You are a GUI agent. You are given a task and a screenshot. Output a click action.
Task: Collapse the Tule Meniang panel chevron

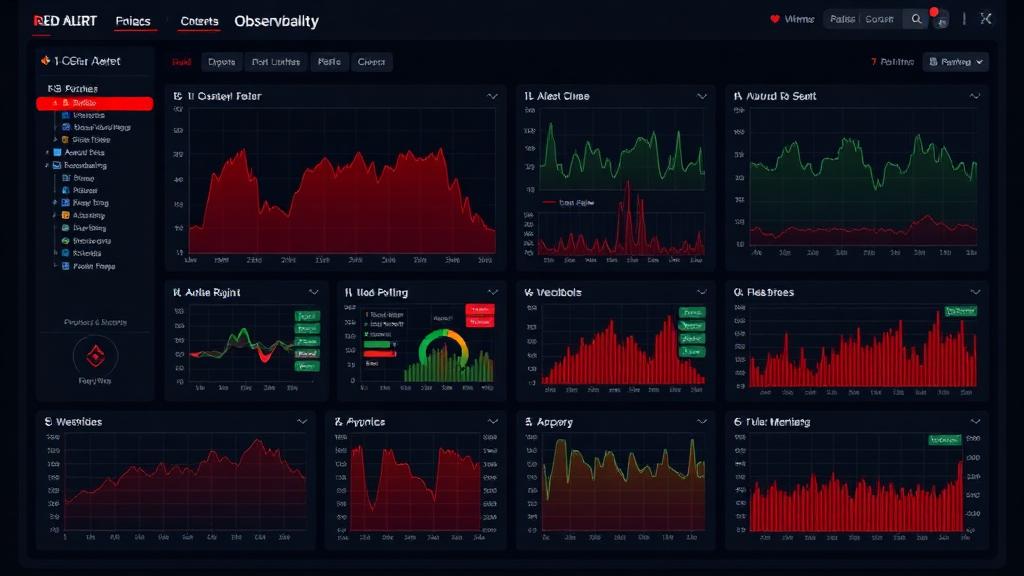click(x=975, y=422)
